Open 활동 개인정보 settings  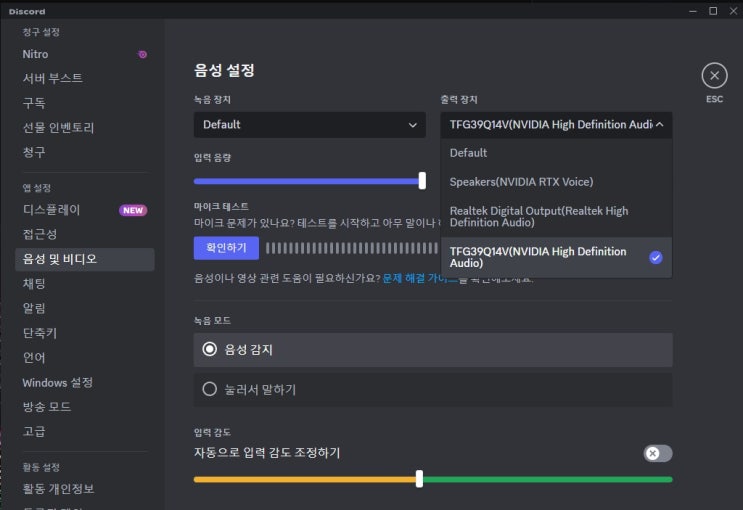pyautogui.click(x=84, y=489)
